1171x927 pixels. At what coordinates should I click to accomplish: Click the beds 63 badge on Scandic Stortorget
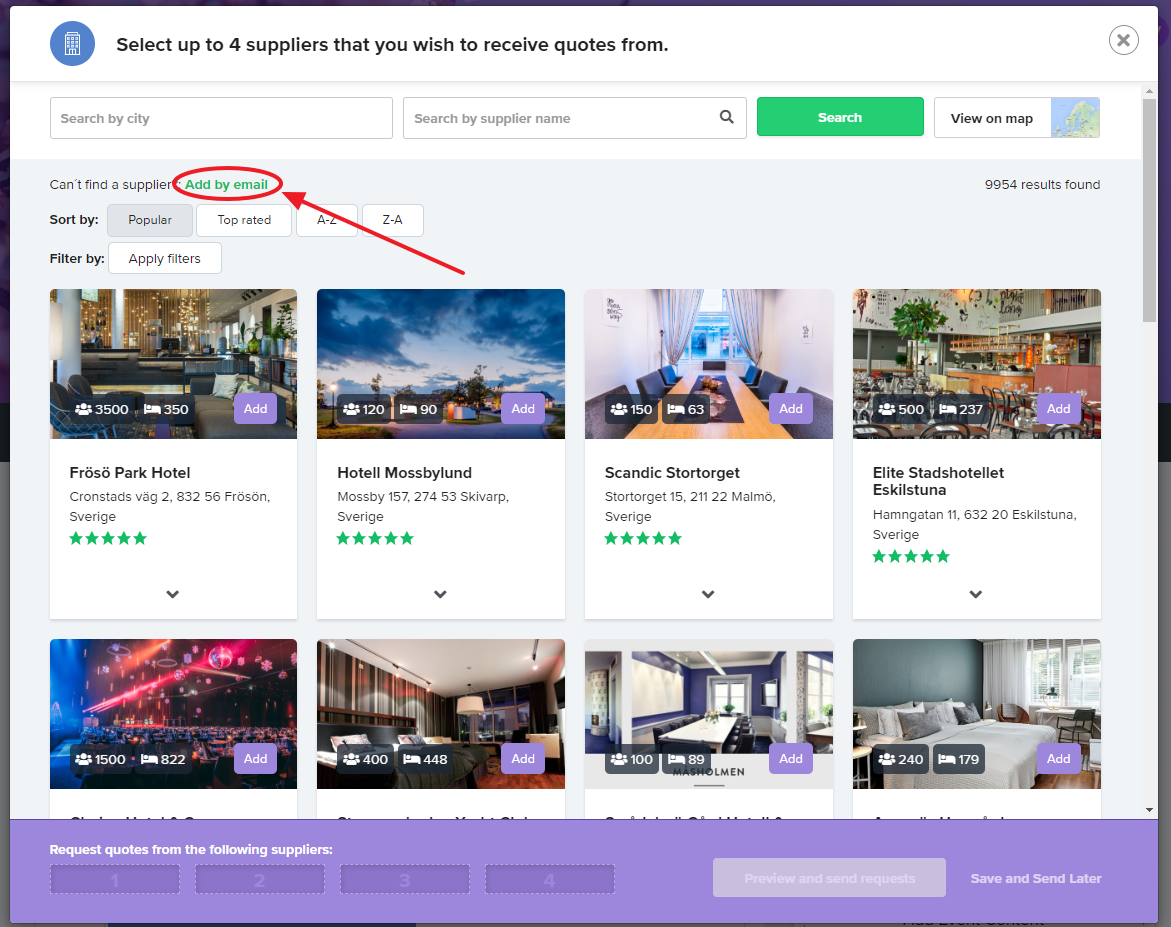(x=686, y=409)
